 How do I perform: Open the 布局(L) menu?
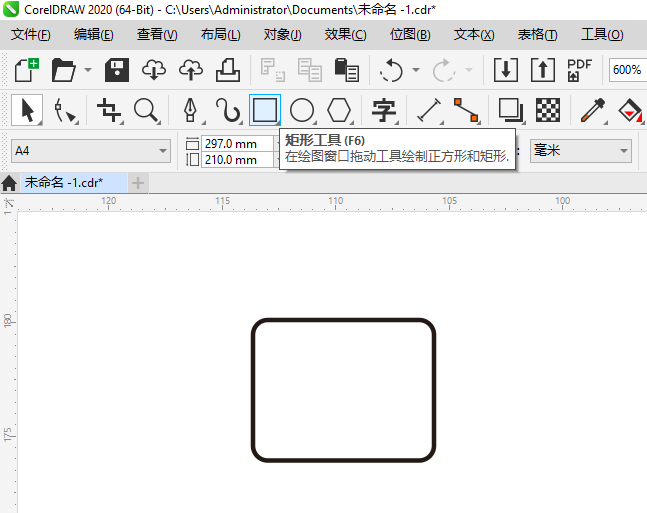[221, 35]
